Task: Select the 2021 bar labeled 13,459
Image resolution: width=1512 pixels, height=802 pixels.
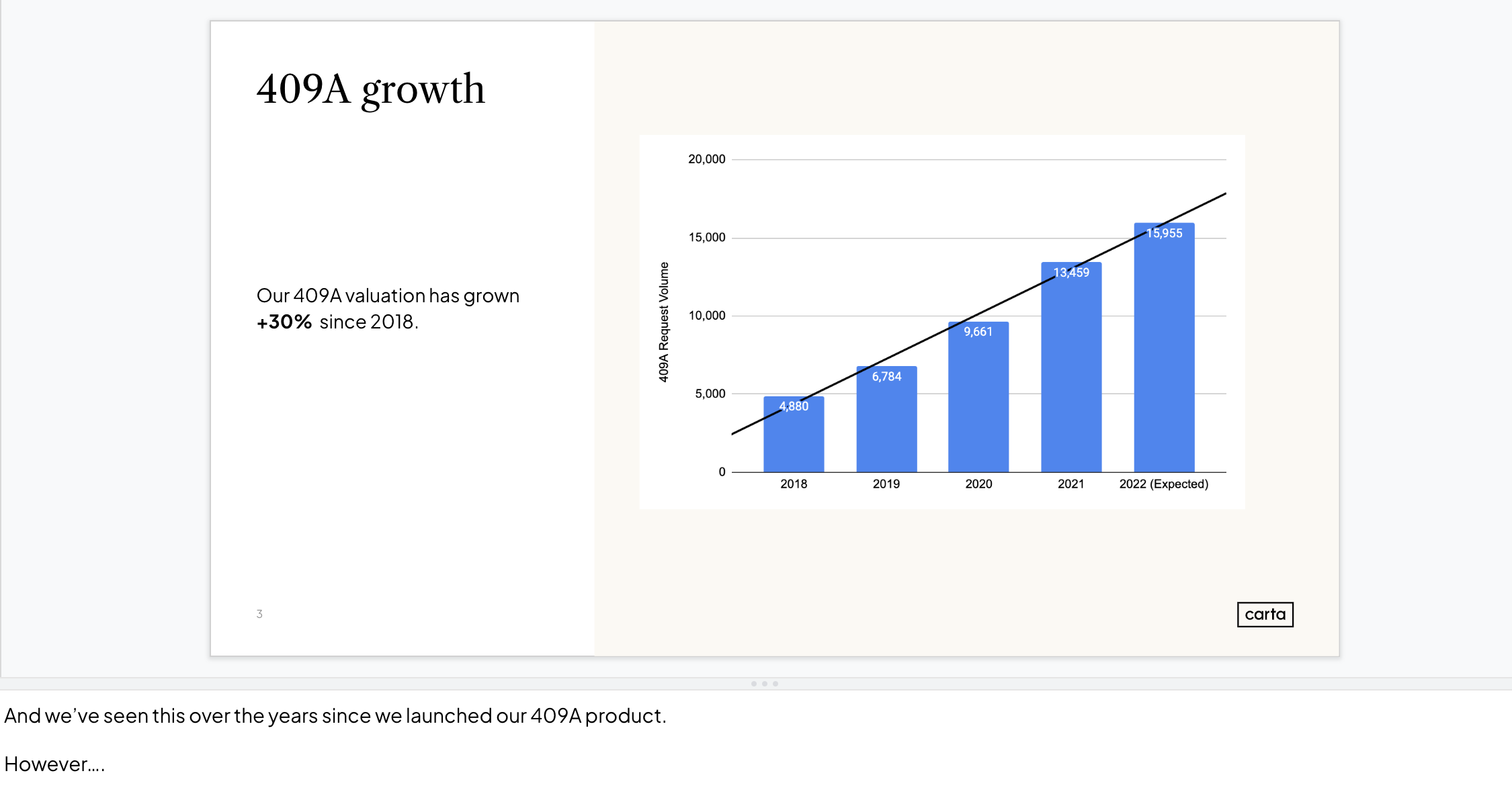Action: [x=1071, y=376]
